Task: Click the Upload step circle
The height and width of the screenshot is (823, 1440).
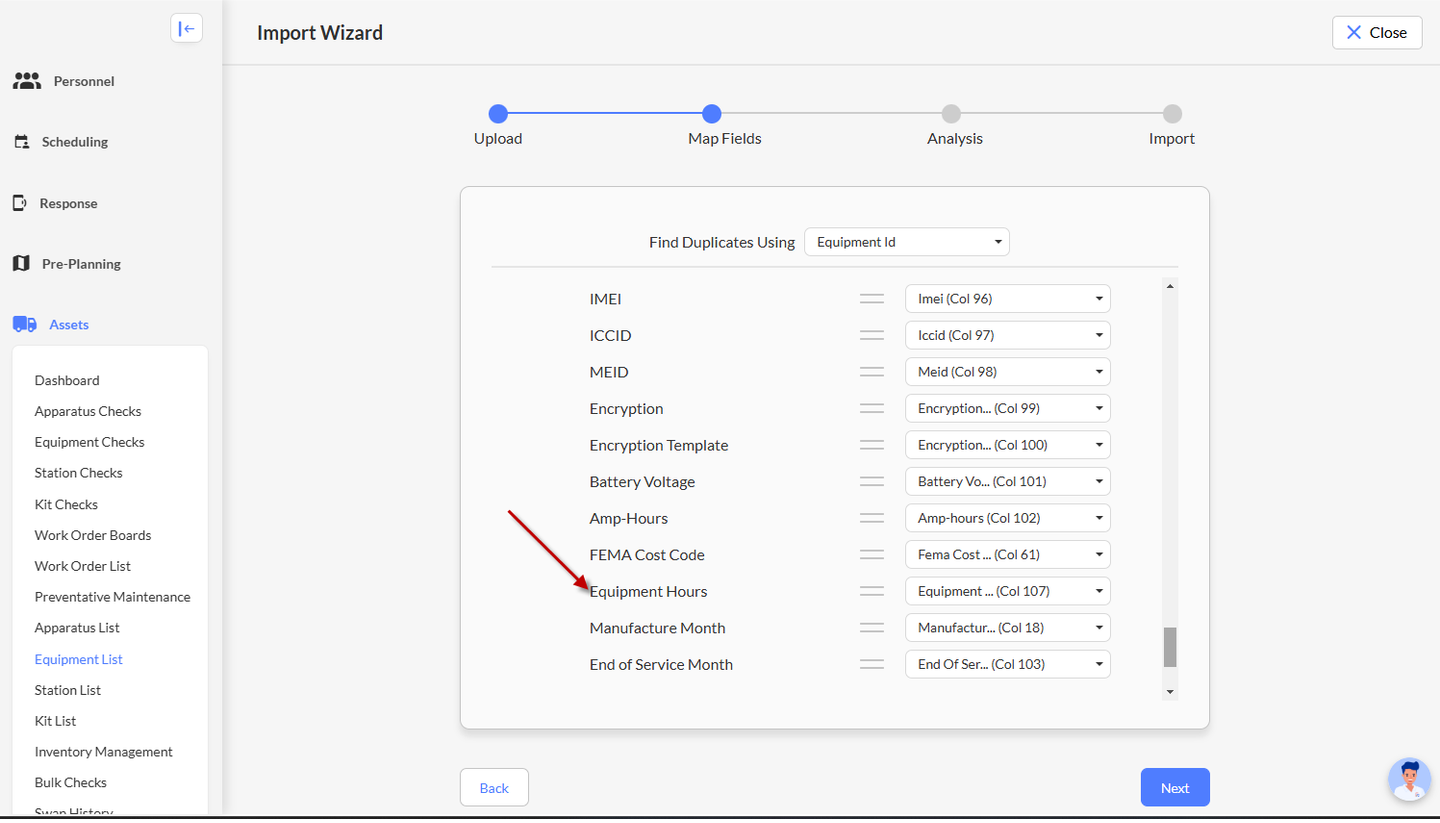Action: [x=498, y=114]
